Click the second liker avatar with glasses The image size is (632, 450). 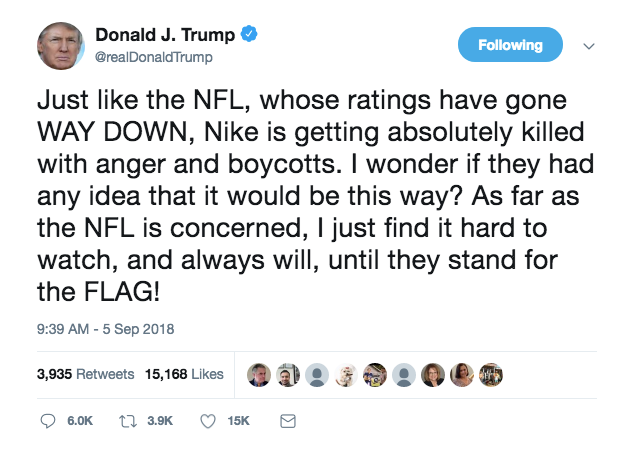click(288, 374)
